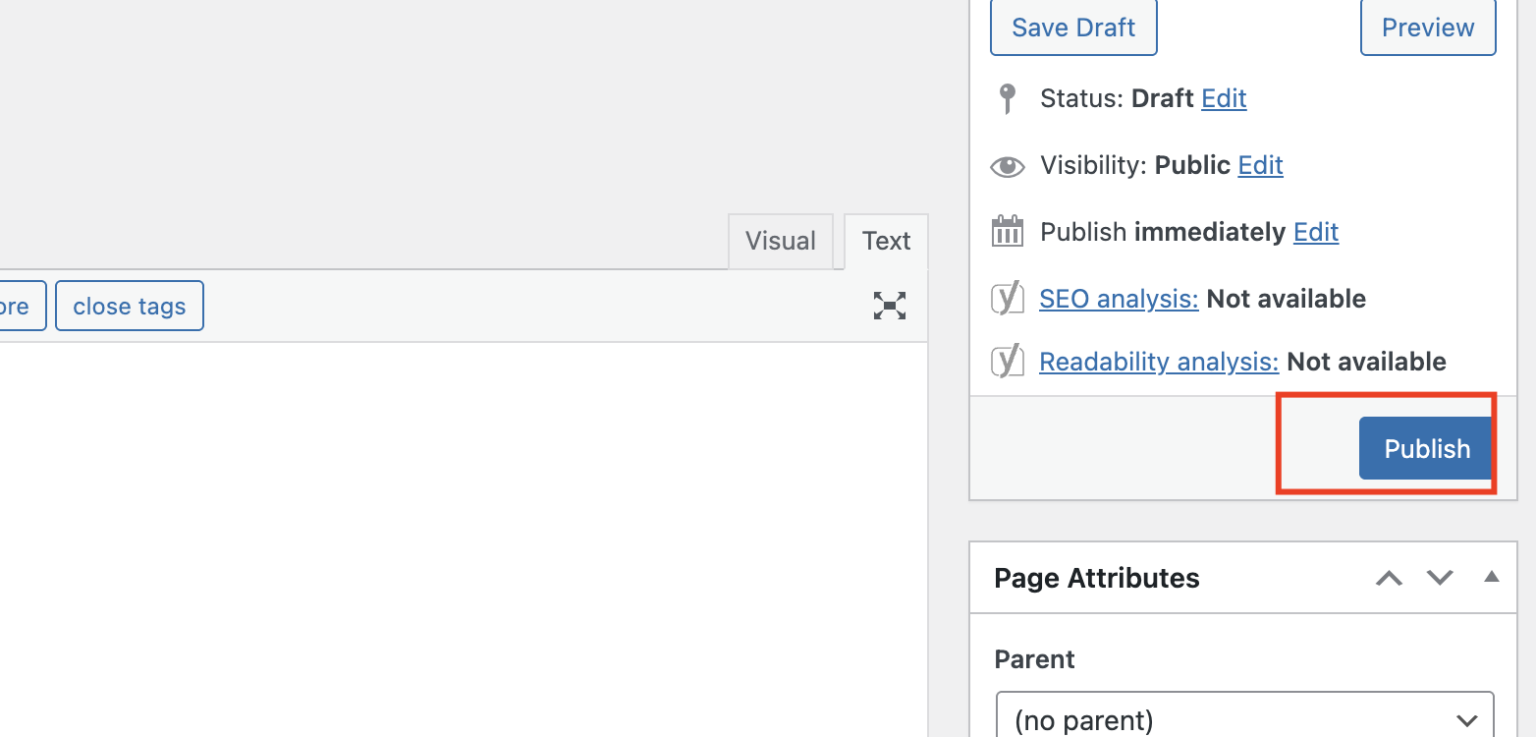This screenshot has width=1536, height=737.
Task: Collapse the Page Attributes panel
Action: (1491, 577)
